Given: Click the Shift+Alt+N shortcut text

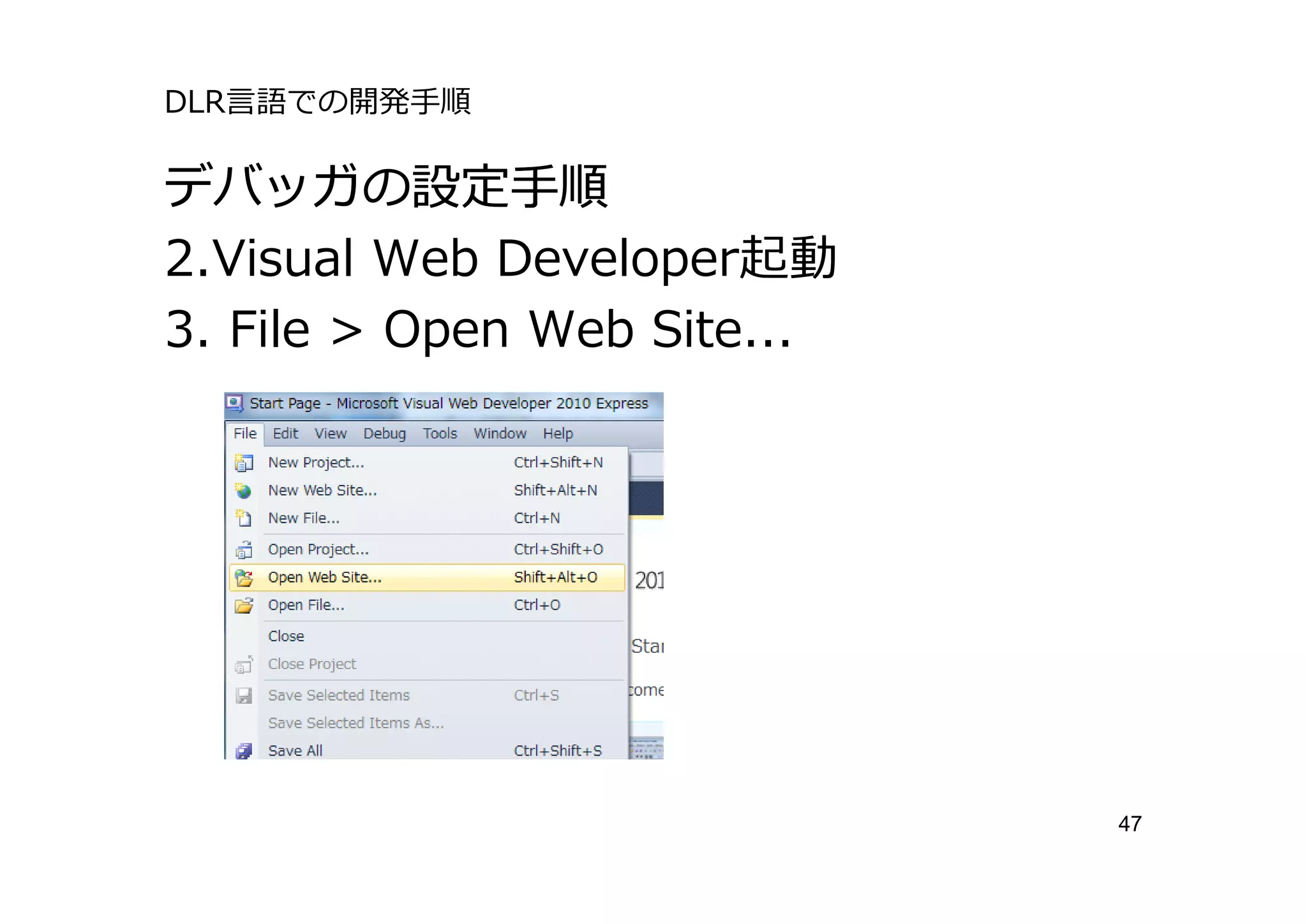Looking at the screenshot, I should point(556,490).
